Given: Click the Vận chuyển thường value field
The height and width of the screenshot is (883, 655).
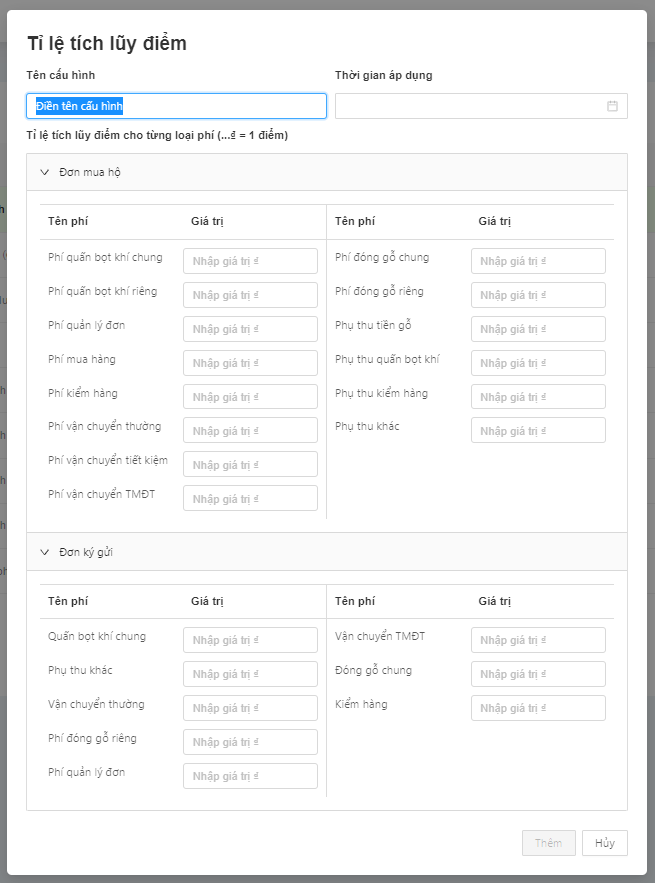Looking at the screenshot, I should pos(250,708).
